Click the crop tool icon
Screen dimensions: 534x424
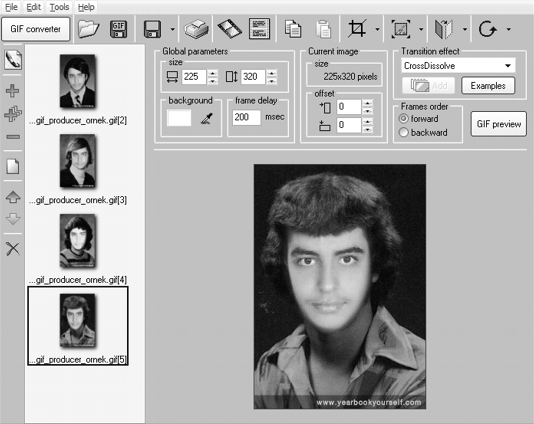[357, 28]
